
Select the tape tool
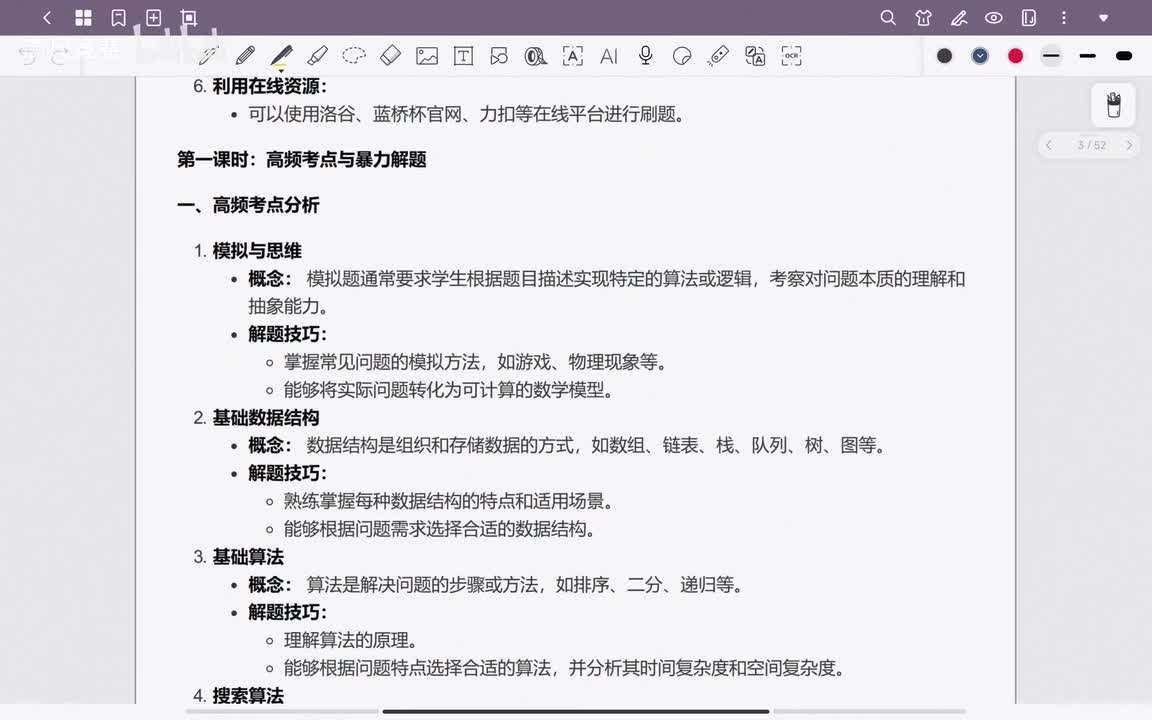[x=536, y=56]
